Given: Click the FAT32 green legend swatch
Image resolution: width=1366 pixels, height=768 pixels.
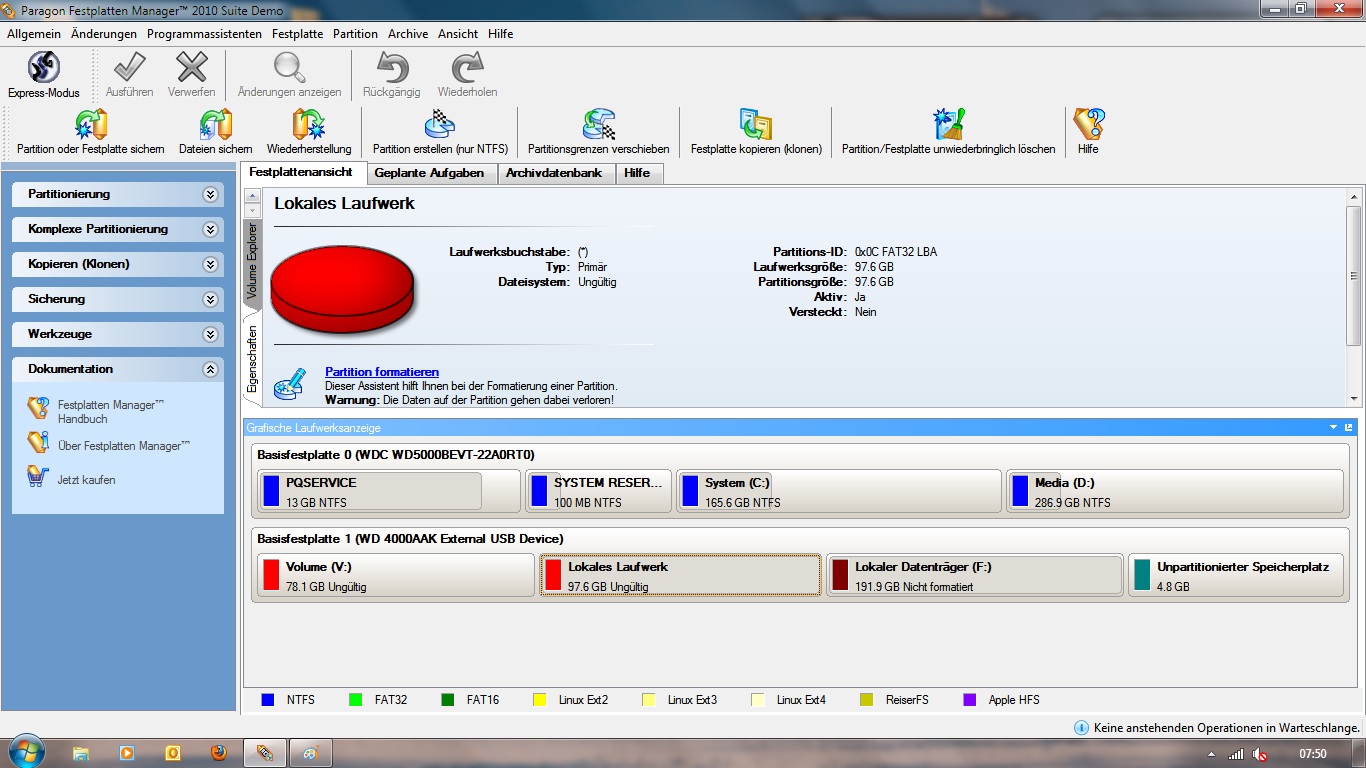Looking at the screenshot, I should [x=355, y=700].
